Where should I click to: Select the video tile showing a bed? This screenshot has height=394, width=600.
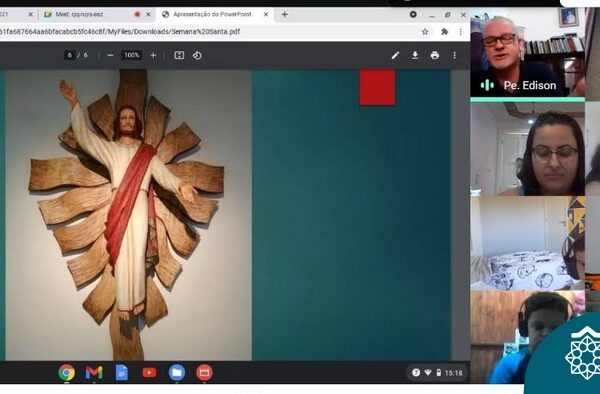tap(527, 243)
